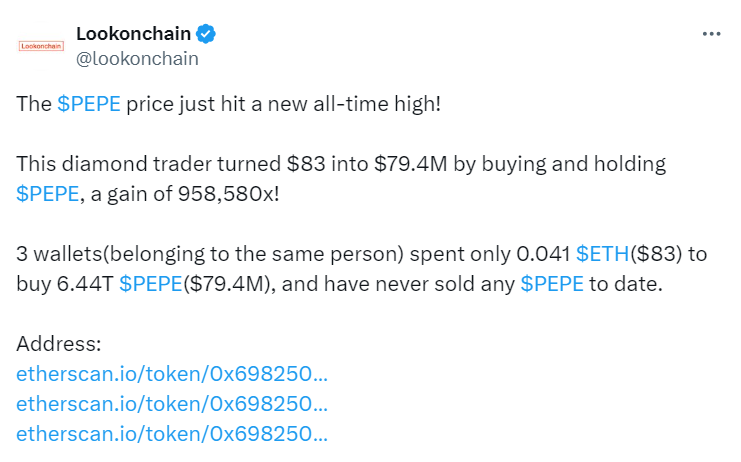
Task: Click the blue verified badge
Action: (x=206, y=34)
